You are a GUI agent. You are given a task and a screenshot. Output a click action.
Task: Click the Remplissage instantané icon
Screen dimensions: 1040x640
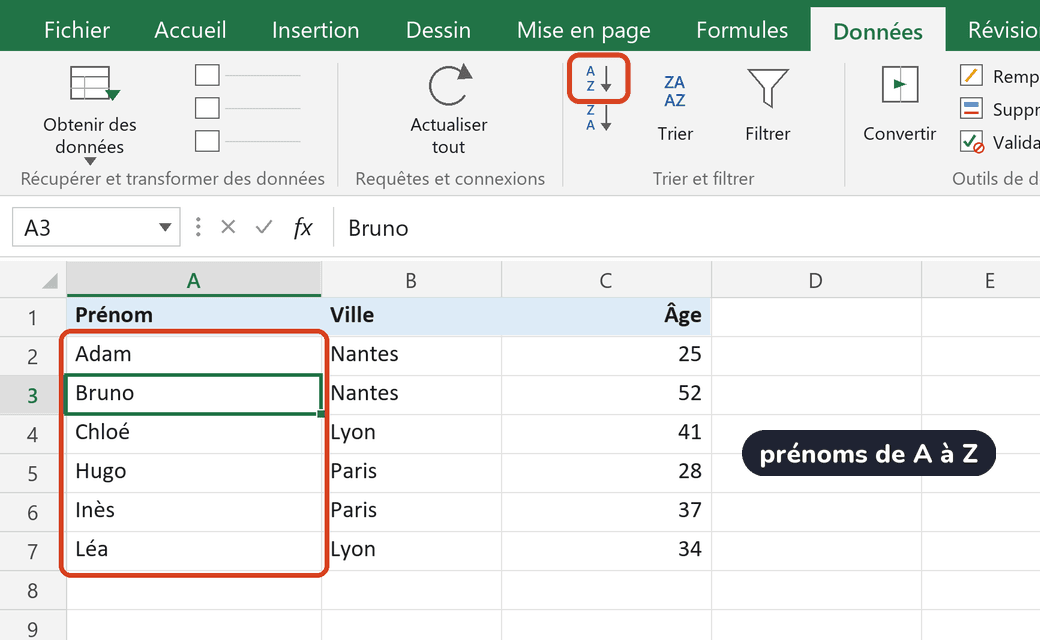(972, 76)
